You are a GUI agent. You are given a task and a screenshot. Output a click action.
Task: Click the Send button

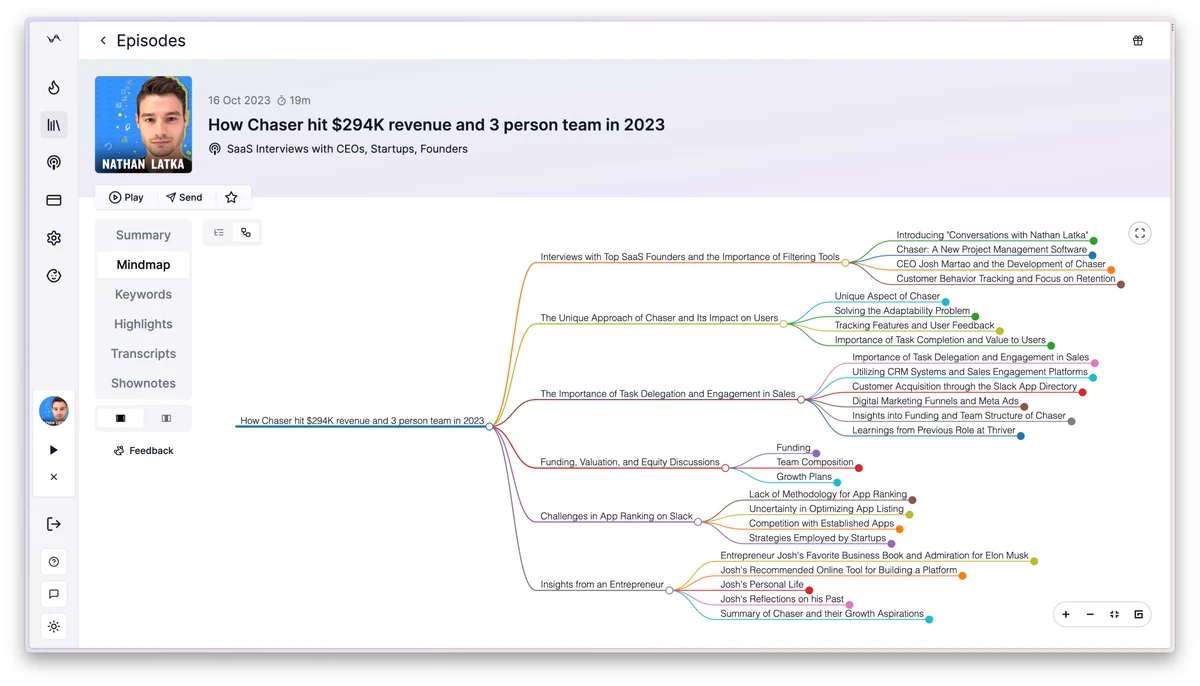pos(184,197)
